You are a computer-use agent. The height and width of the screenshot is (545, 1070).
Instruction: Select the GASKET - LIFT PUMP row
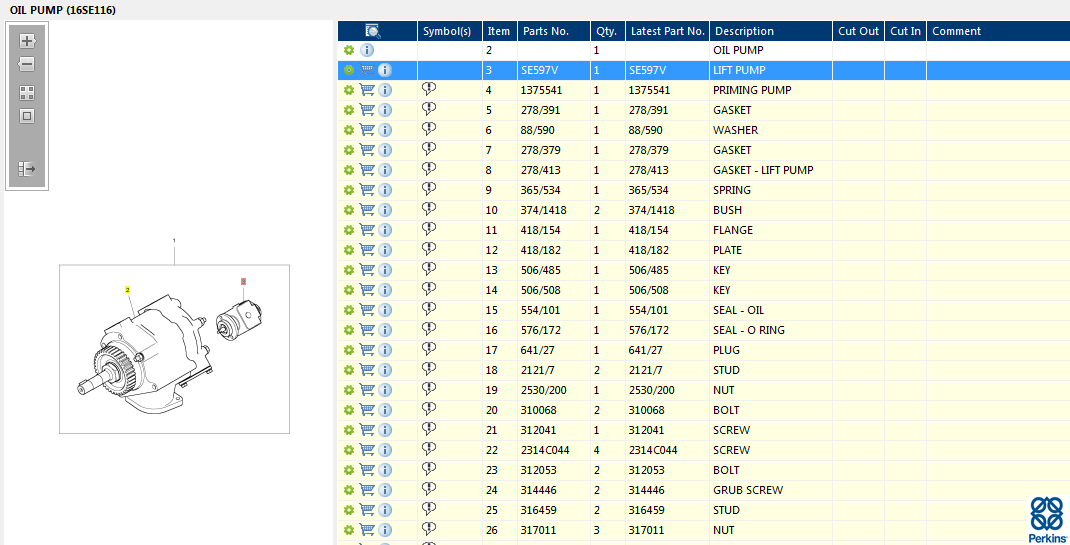pyautogui.click(x=762, y=170)
